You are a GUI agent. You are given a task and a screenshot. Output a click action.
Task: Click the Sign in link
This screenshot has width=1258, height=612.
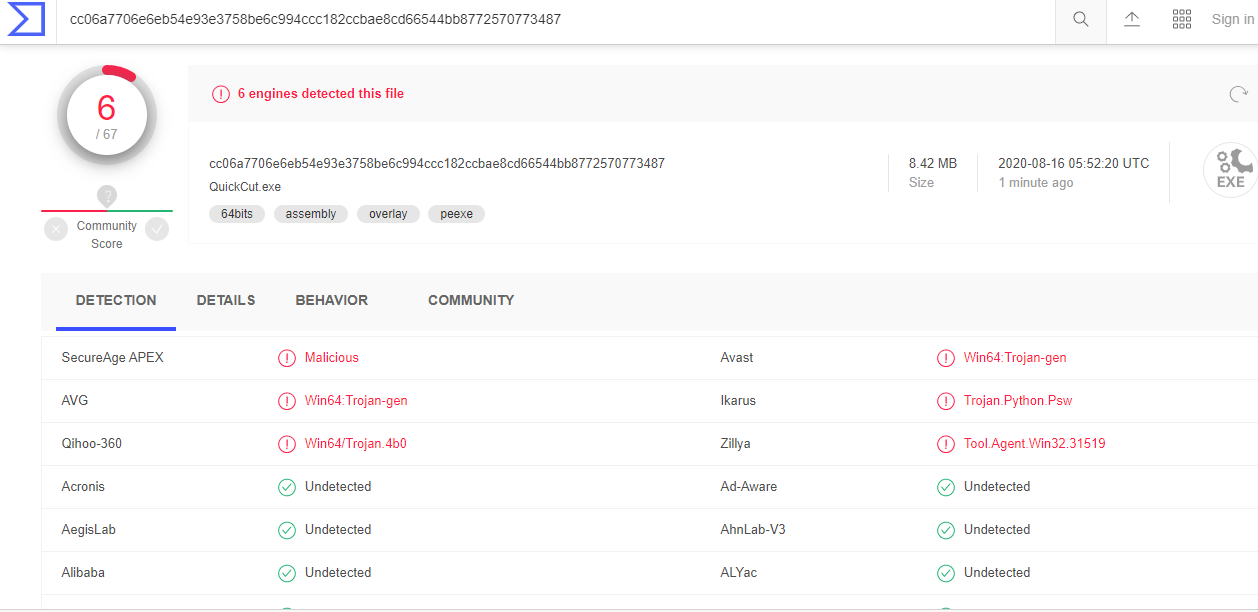1232,20
